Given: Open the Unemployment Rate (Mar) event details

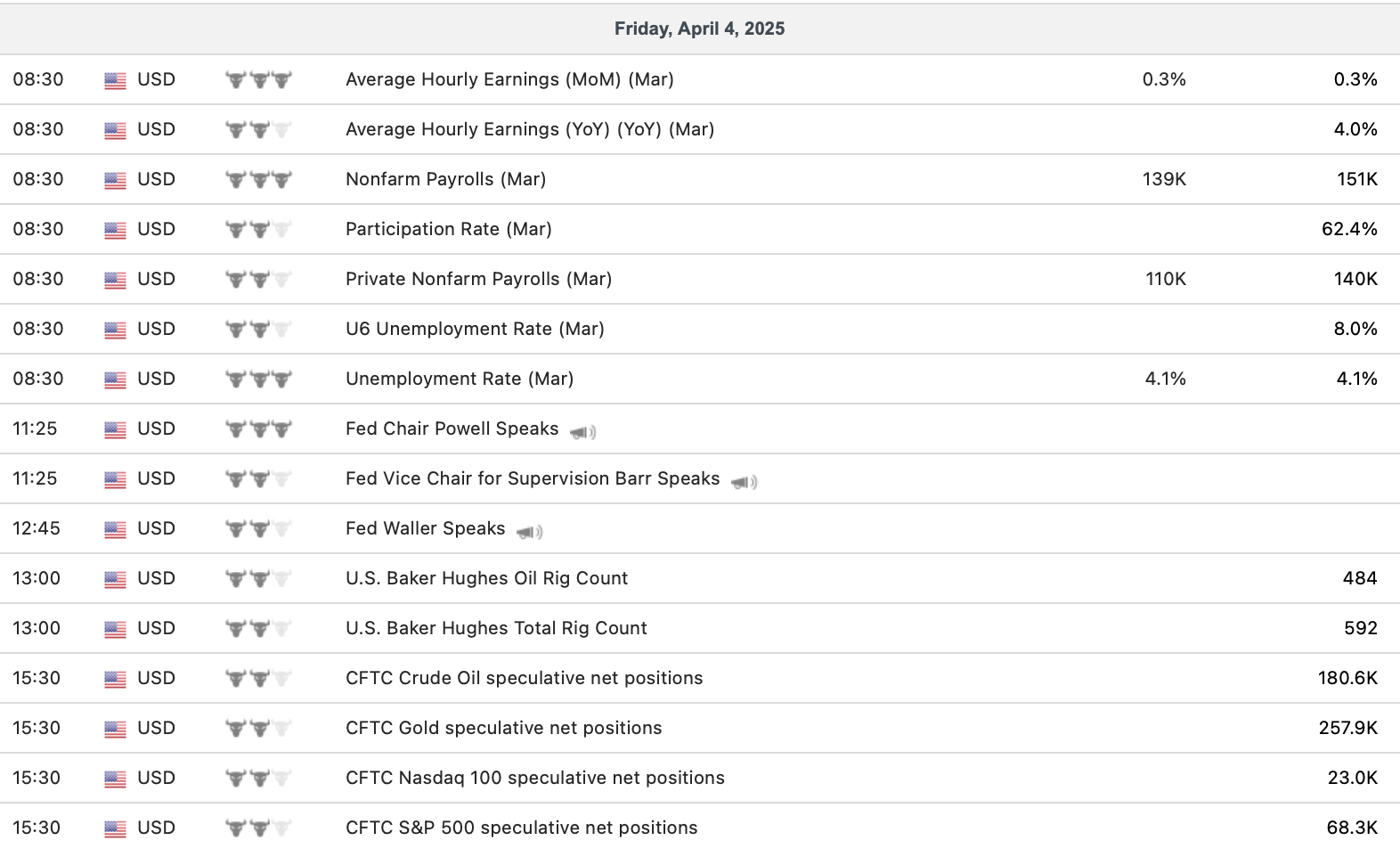Looking at the screenshot, I should tap(460, 379).
